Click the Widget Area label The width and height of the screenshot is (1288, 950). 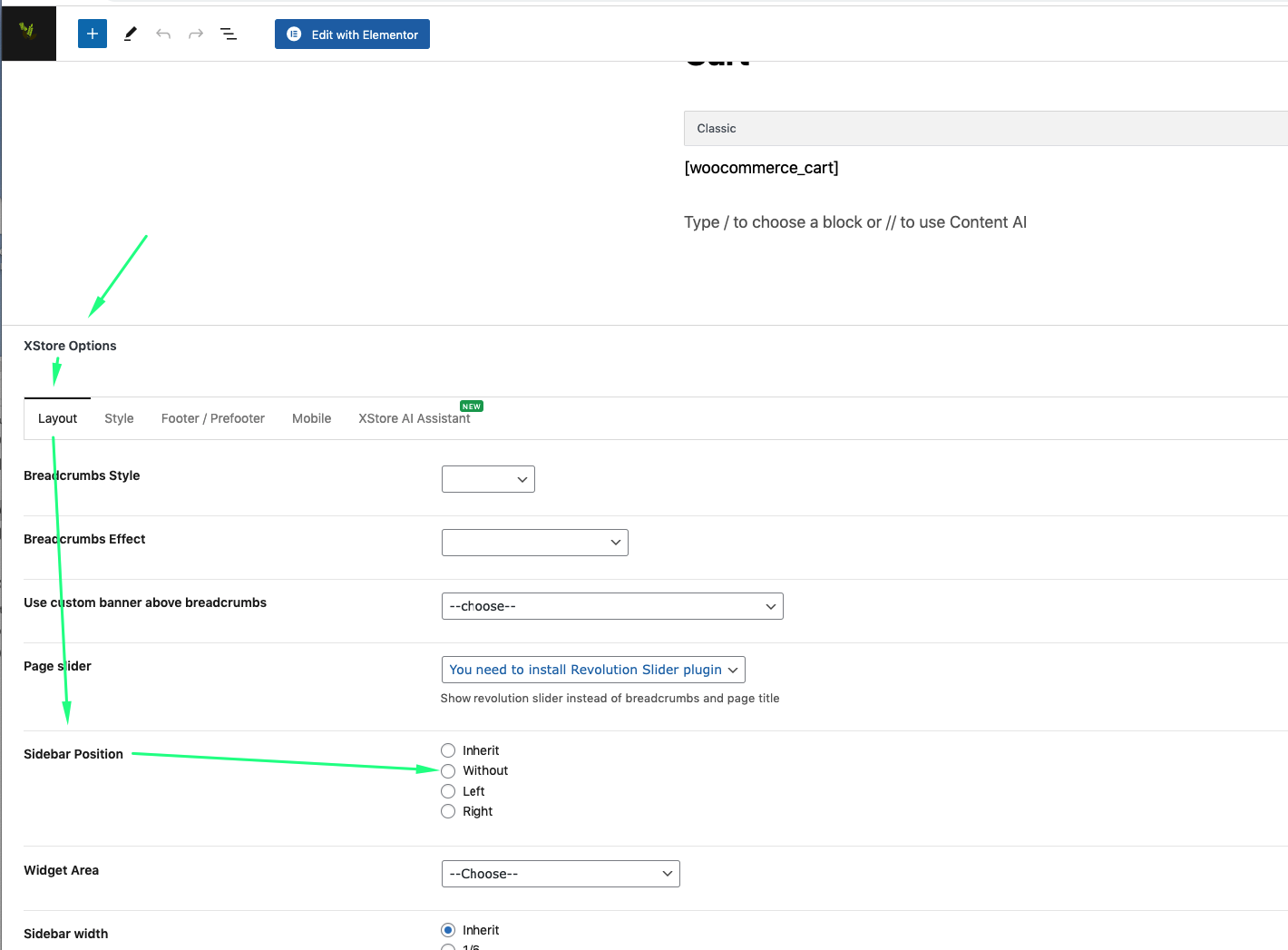pyautogui.click(x=62, y=870)
